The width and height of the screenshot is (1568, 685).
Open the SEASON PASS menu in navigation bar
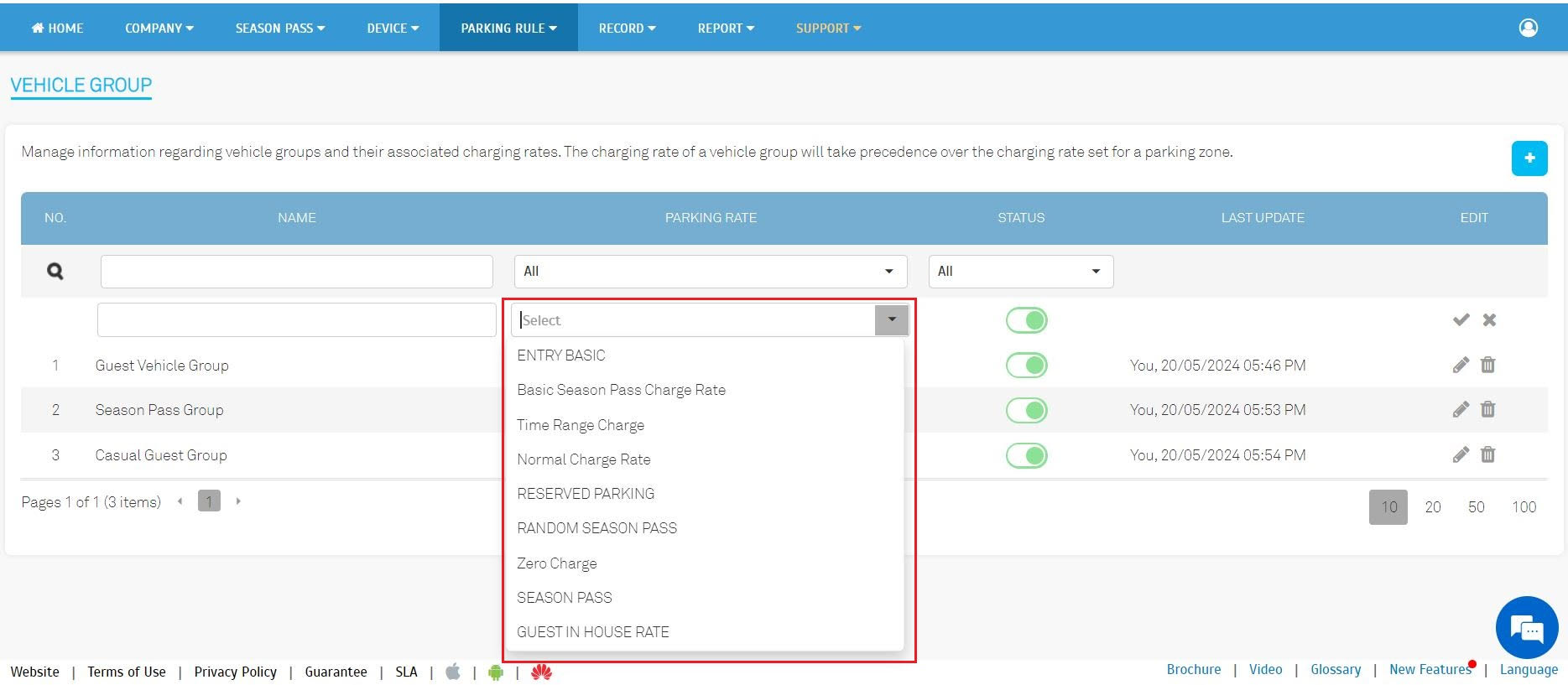pyautogui.click(x=279, y=28)
